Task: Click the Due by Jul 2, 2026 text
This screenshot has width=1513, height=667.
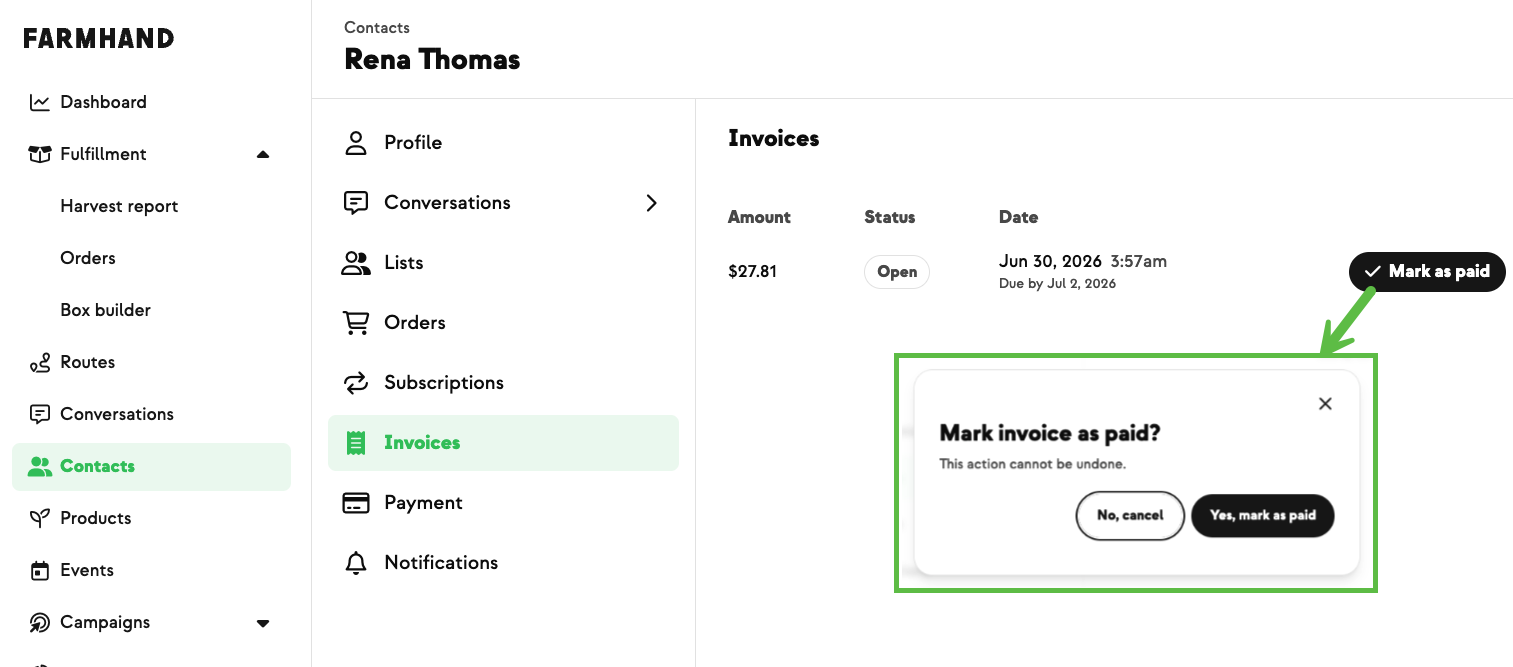Action: [1057, 284]
